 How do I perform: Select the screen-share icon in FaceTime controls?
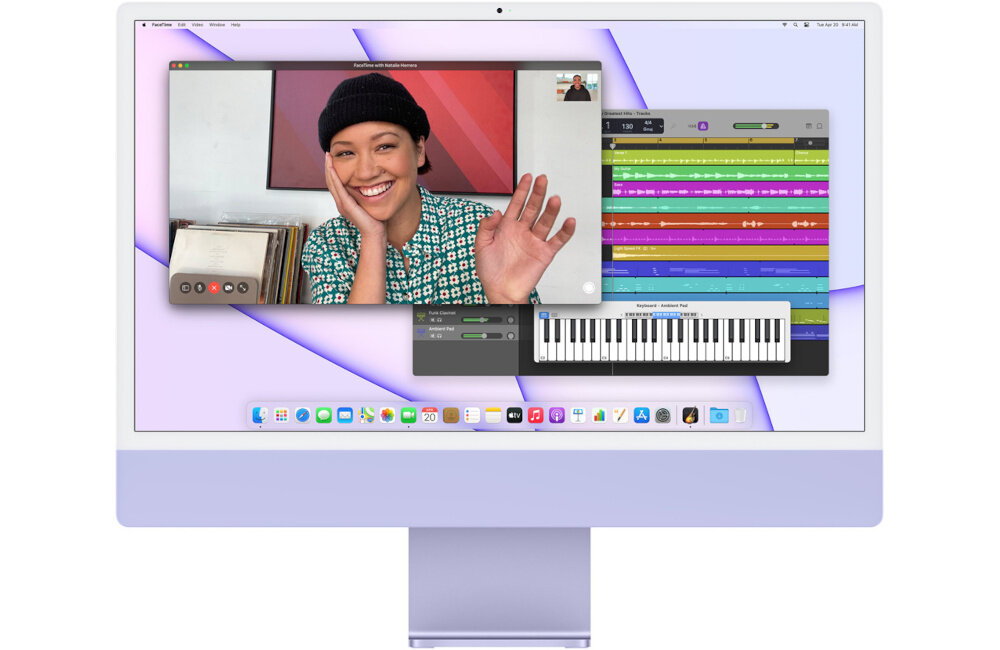coord(242,288)
